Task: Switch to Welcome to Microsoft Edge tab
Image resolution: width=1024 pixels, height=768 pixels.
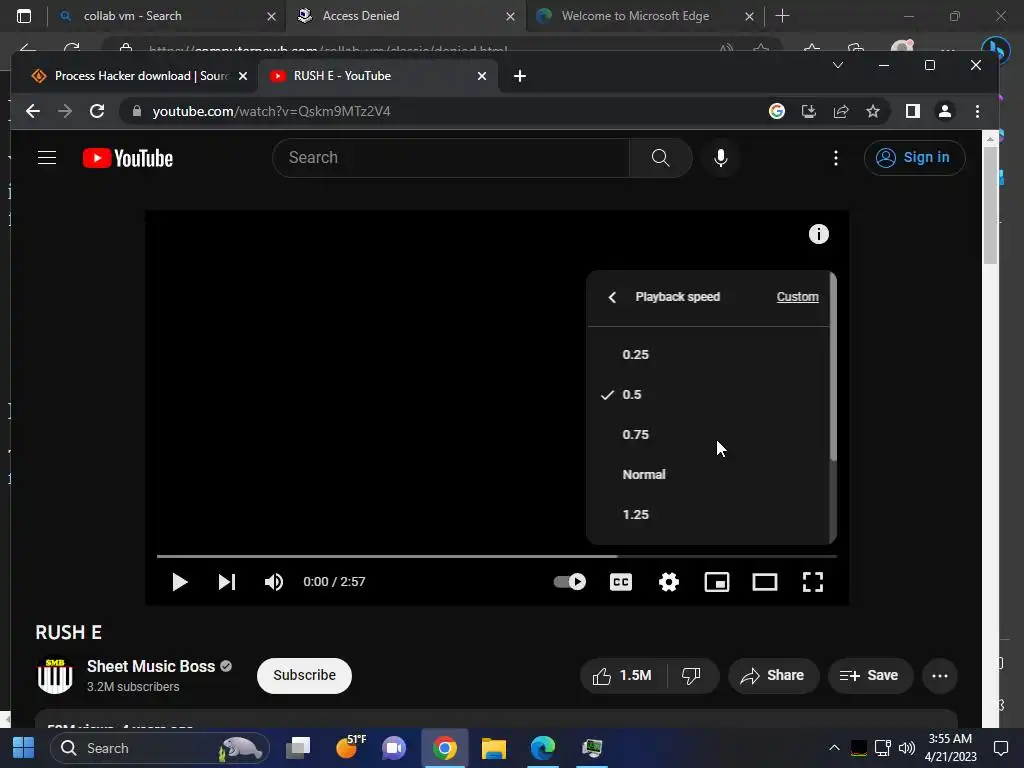Action: click(644, 16)
